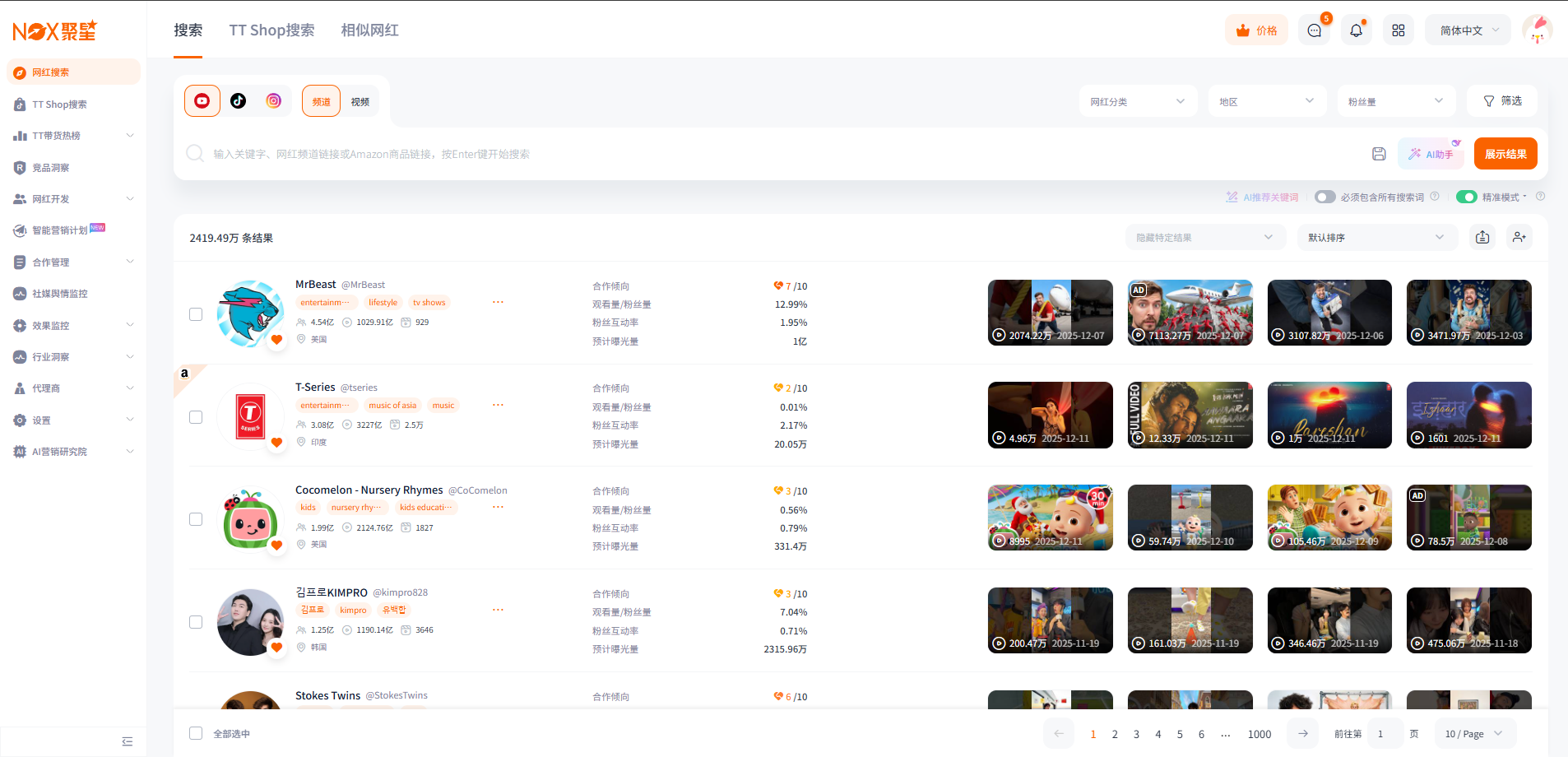Image resolution: width=1568 pixels, height=757 pixels.
Task: Collapse the left sidebar menu
Action: pyautogui.click(x=127, y=741)
